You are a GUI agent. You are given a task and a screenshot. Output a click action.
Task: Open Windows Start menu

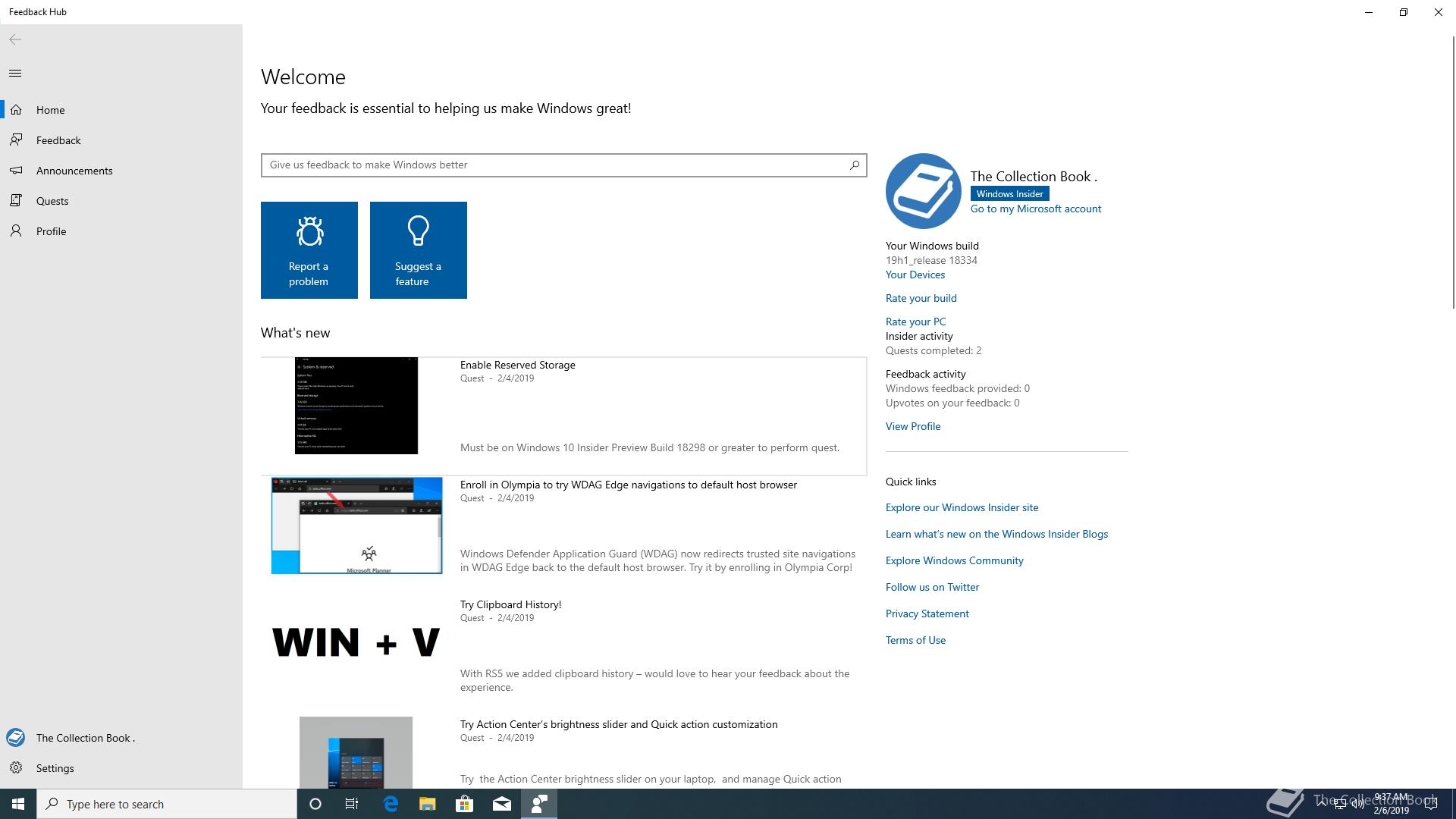18,804
